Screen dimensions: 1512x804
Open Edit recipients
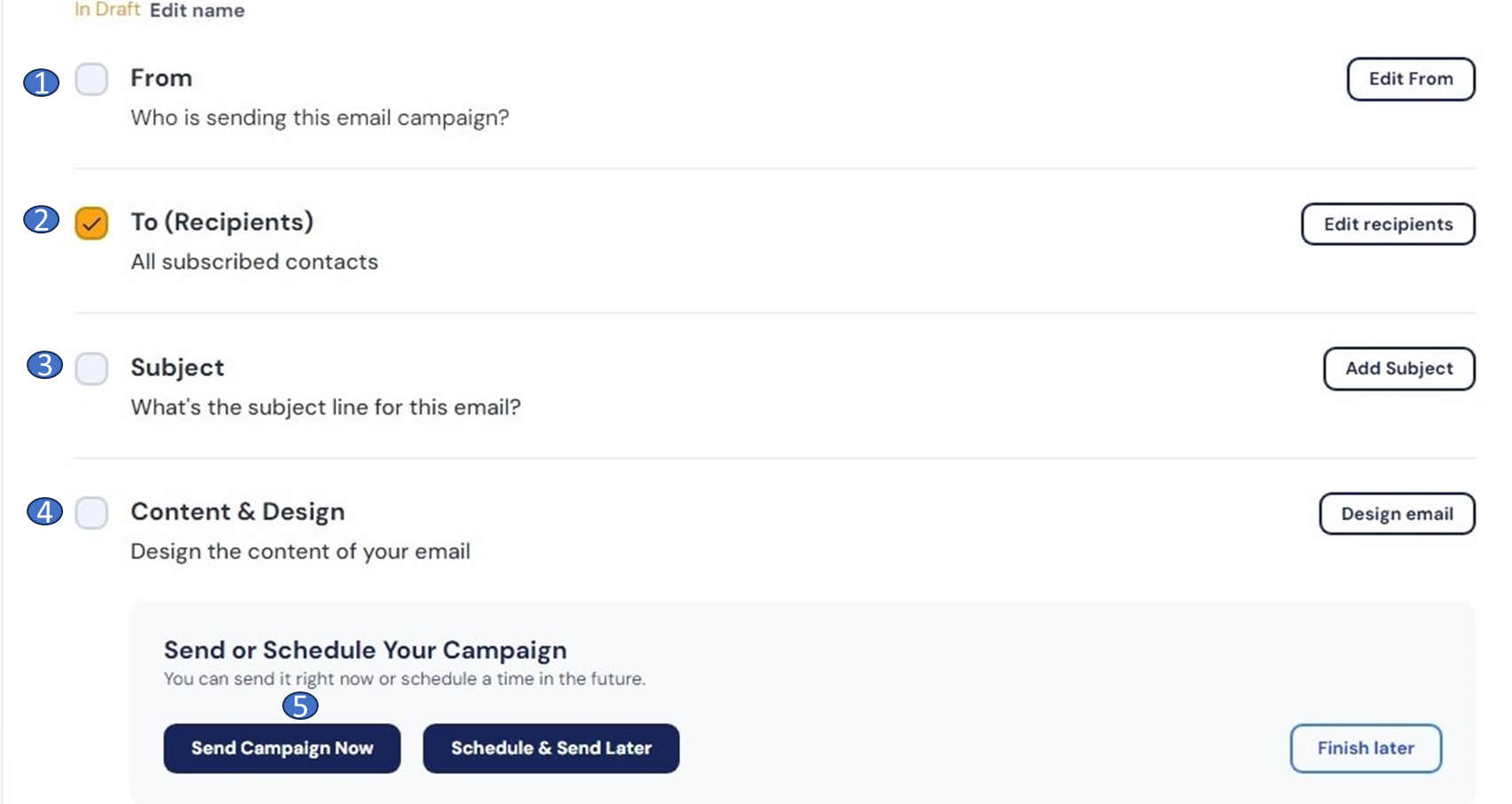(x=1388, y=225)
